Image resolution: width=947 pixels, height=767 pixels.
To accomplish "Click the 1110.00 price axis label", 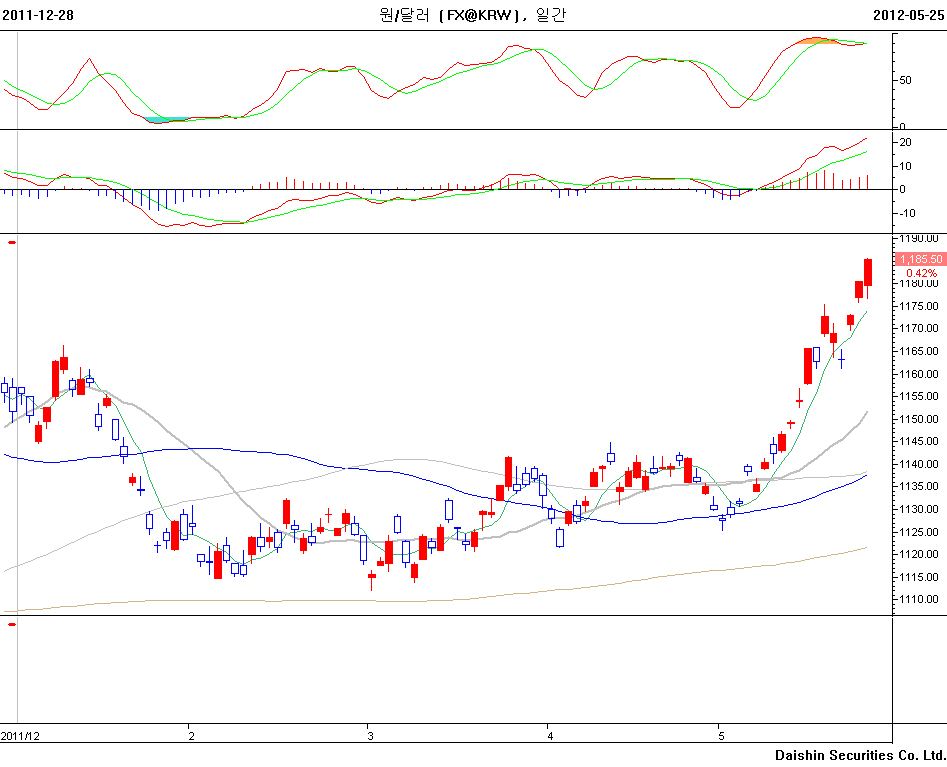I will coord(918,600).
